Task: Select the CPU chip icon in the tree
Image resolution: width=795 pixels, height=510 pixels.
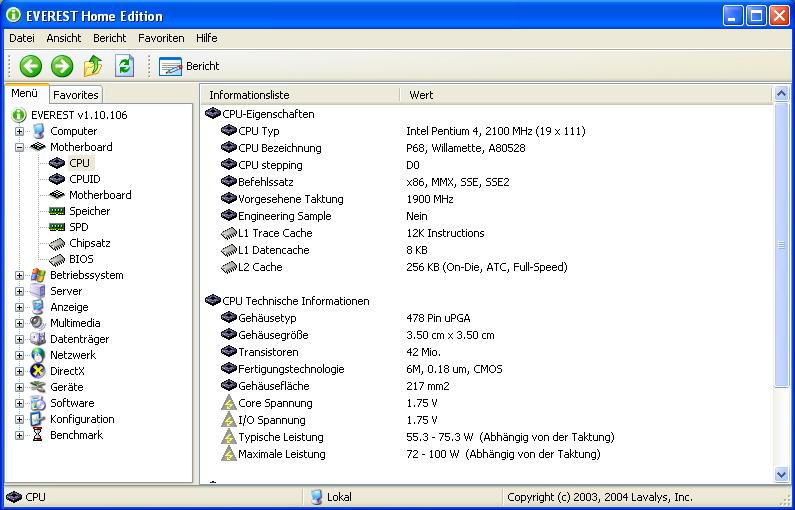Action: (x=57, y=163)
